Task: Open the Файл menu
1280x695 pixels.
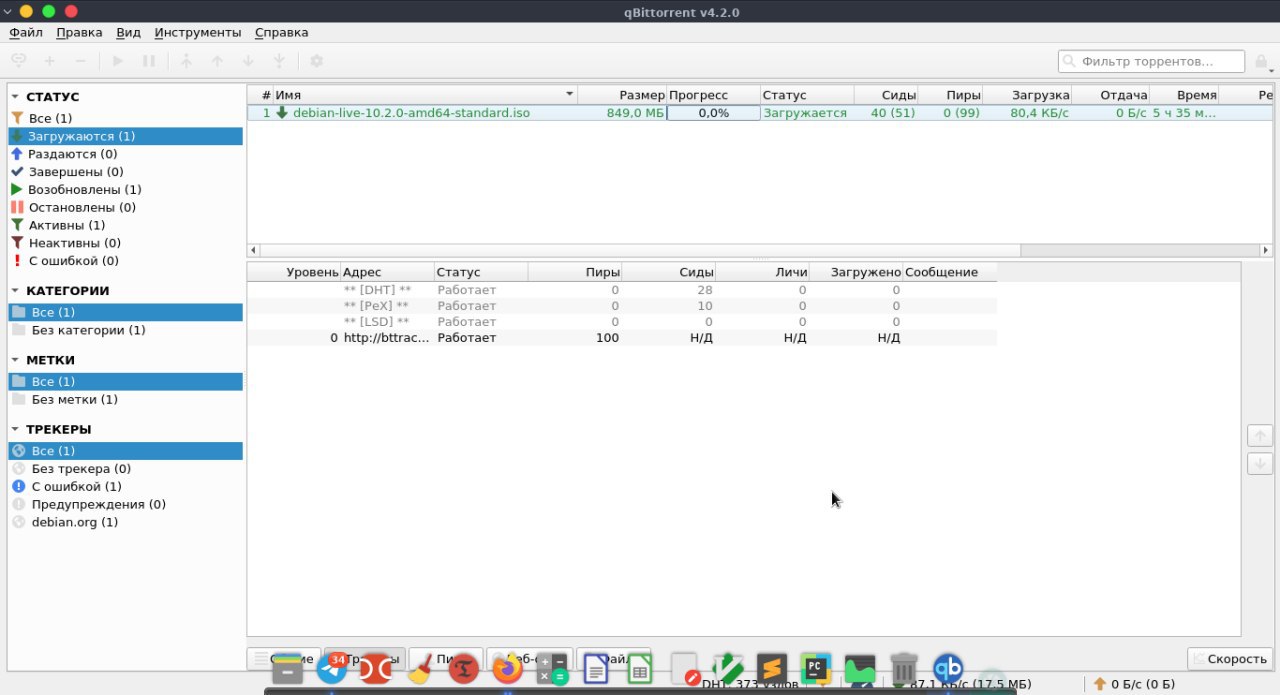Action: pyautogui.click(x=26, y=32)
